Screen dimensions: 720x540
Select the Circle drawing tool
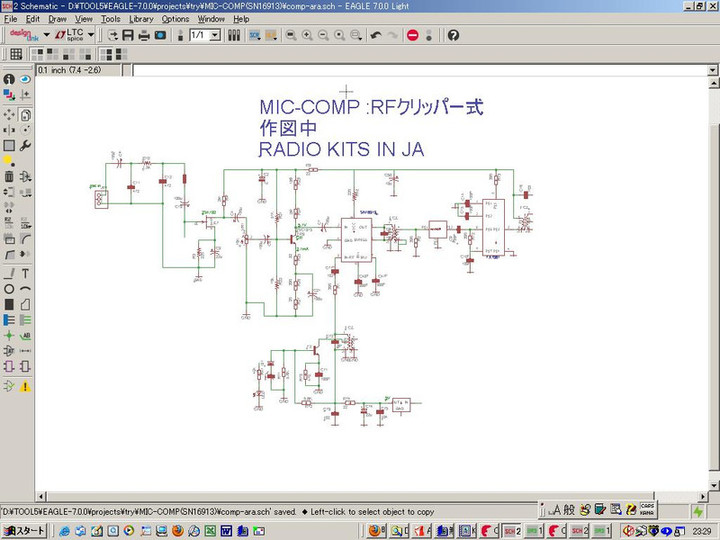point(9,289)
